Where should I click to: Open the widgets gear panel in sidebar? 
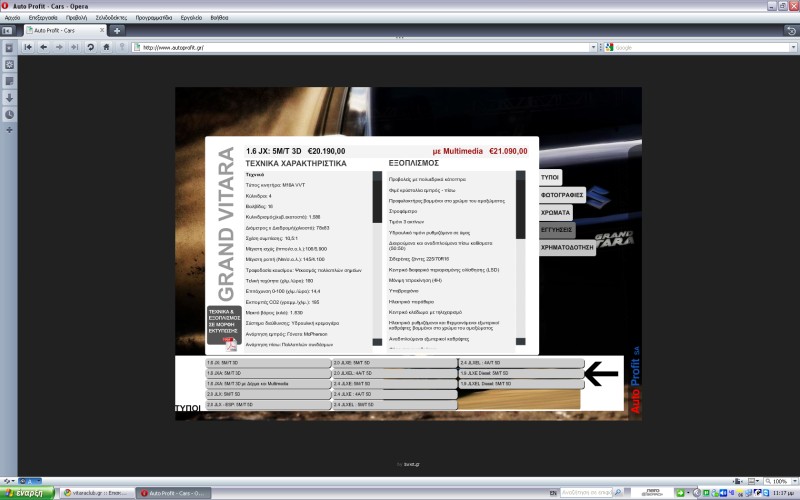9,64
